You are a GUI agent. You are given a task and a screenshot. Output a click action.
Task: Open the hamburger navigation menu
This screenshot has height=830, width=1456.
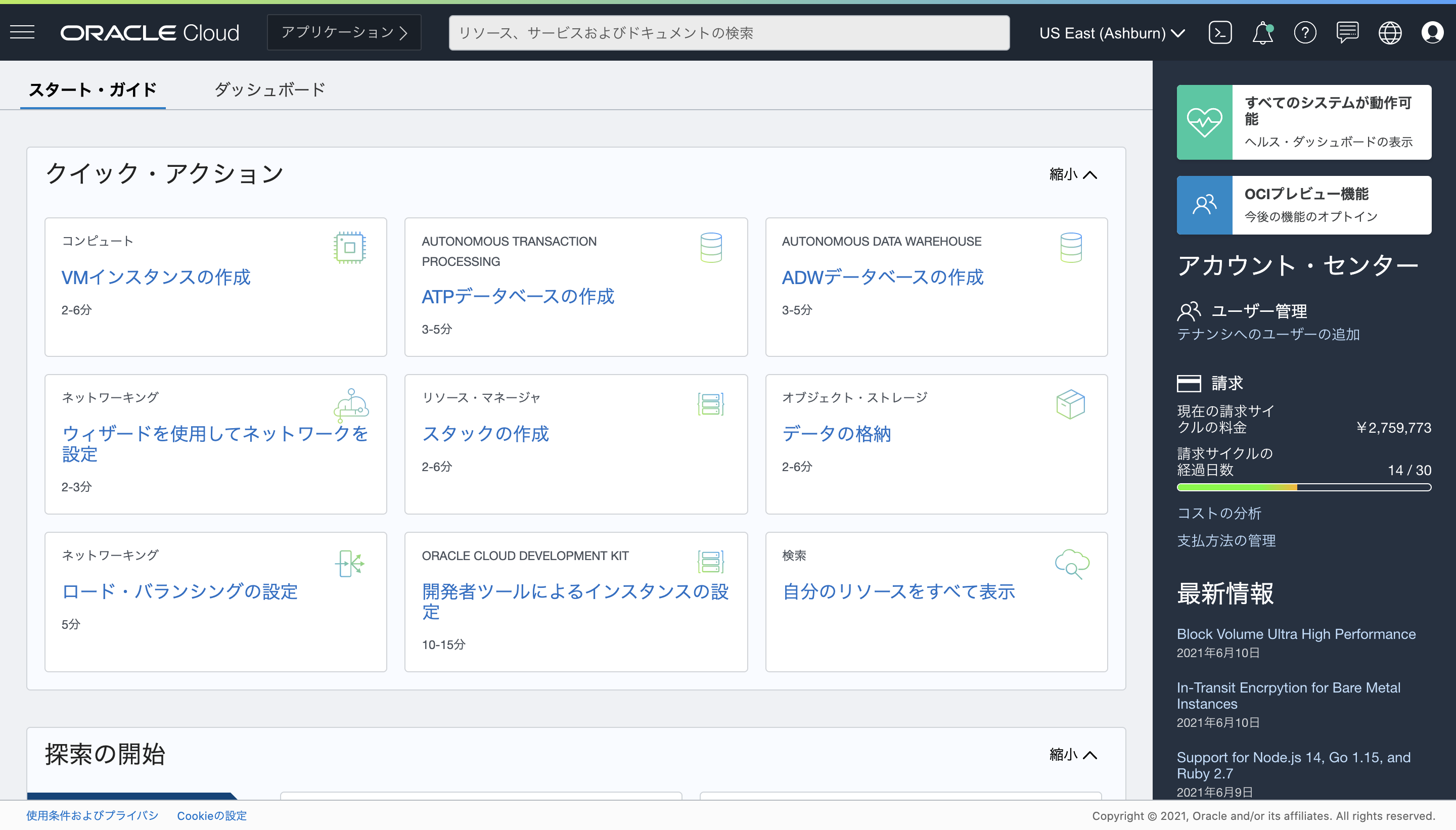23,32
